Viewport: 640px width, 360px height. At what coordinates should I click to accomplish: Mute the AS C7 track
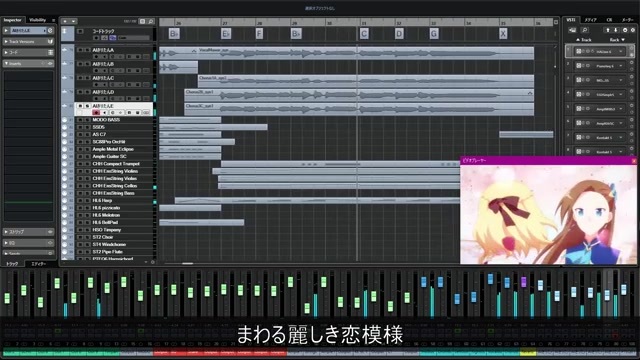pos(80,135)
